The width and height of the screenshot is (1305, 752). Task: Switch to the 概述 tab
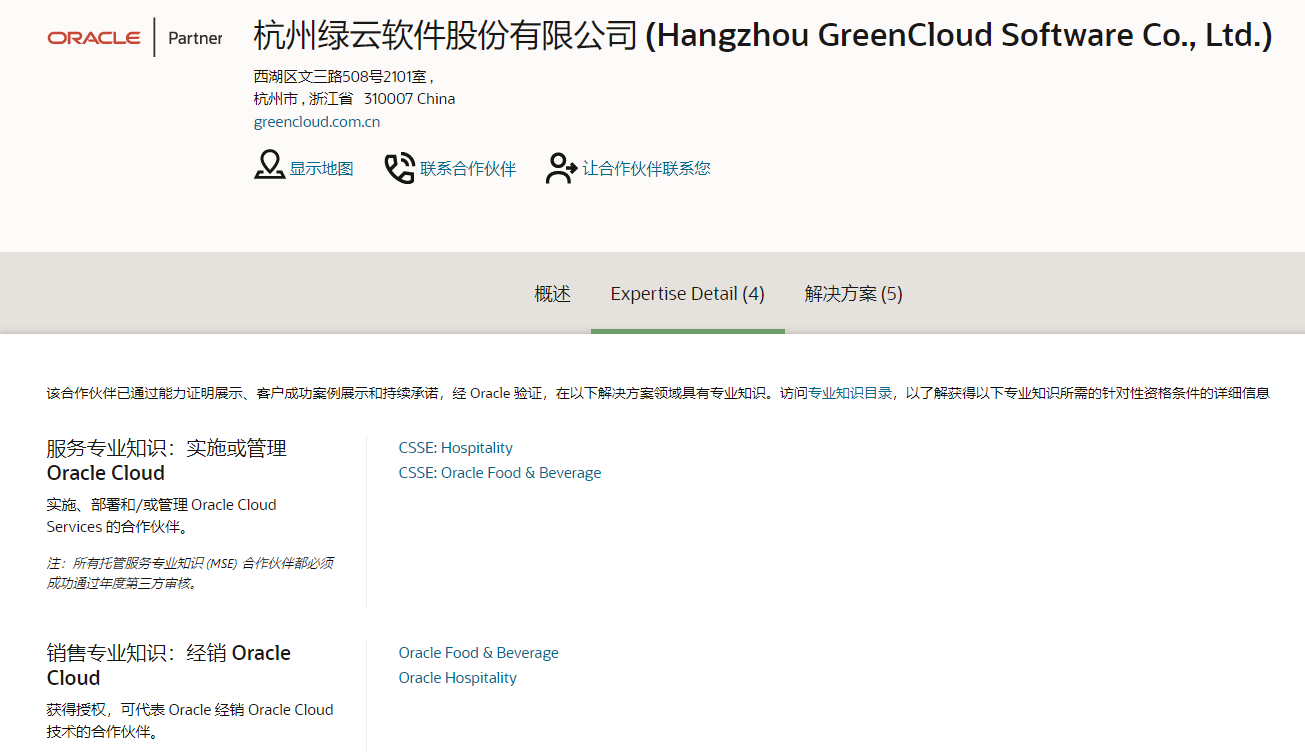click(552, 294)
